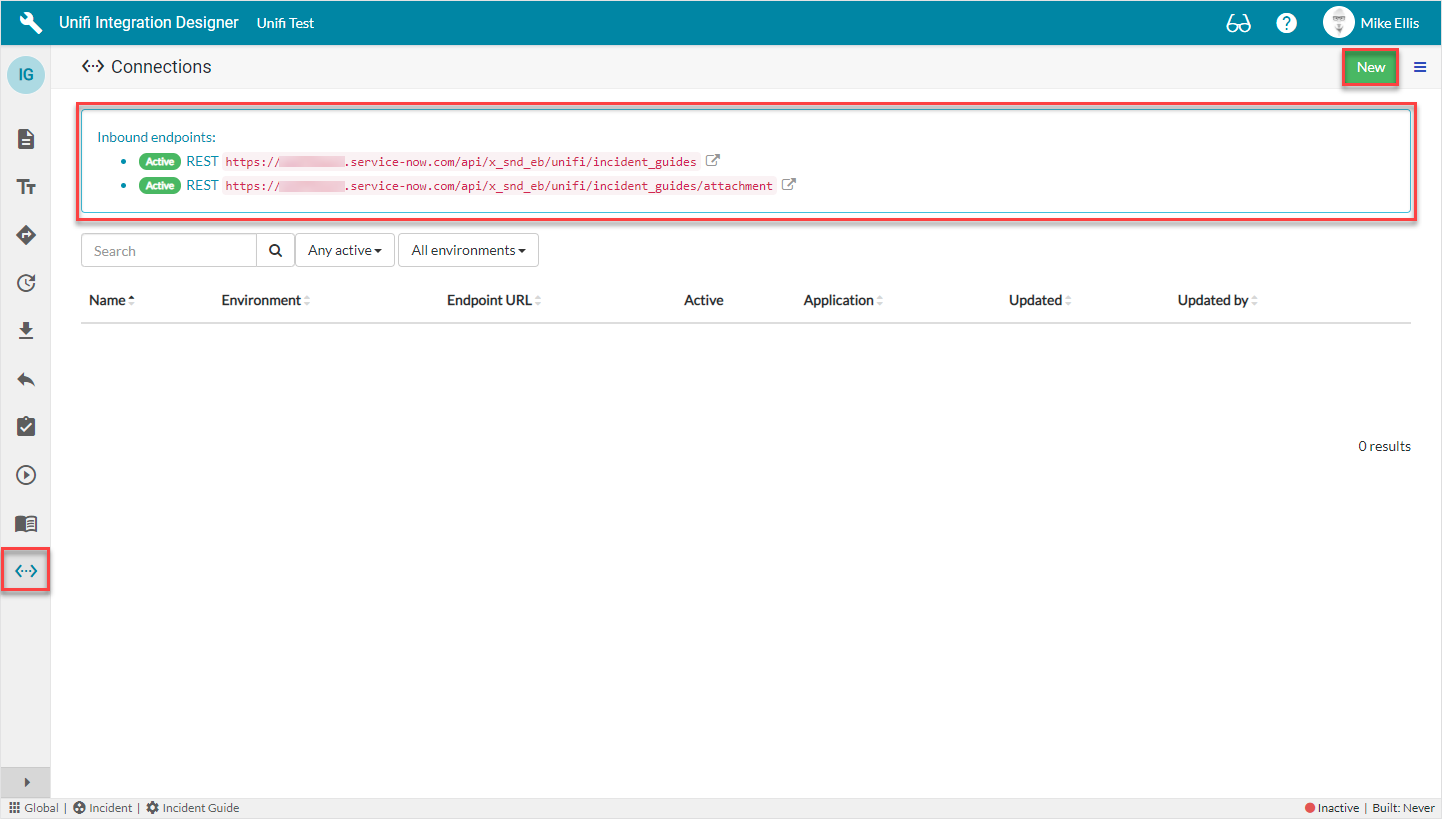1442x819 pixels.
Task: Open the incident_guides endpoint external link
Action: [x=712, y=160]
